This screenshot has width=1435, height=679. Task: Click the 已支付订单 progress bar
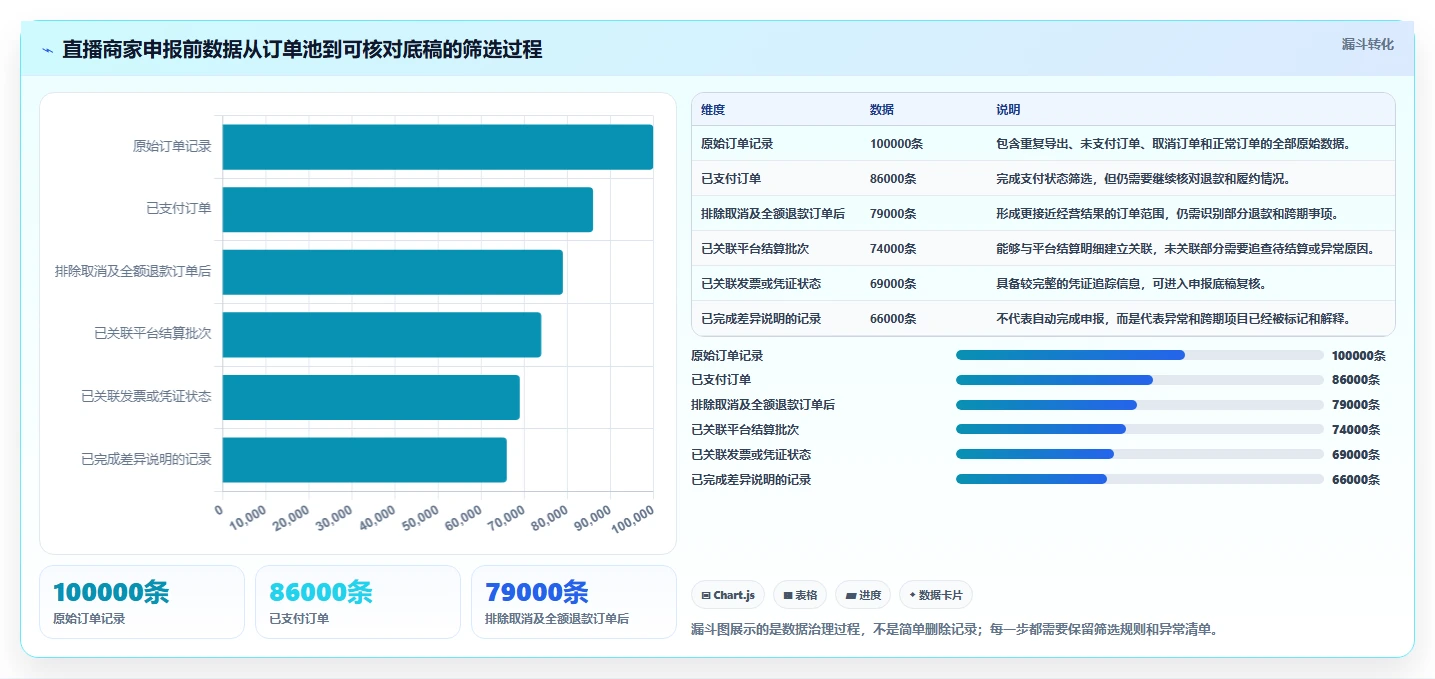click(x=1140, y=380)
